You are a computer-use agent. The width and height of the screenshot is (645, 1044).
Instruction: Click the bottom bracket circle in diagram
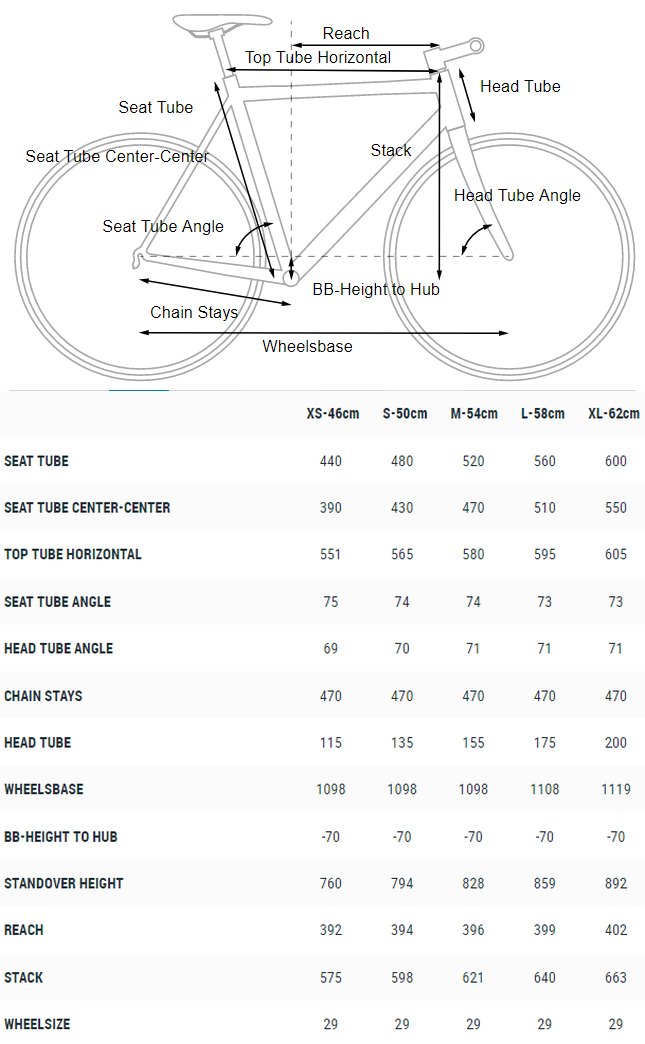[291, 278]
